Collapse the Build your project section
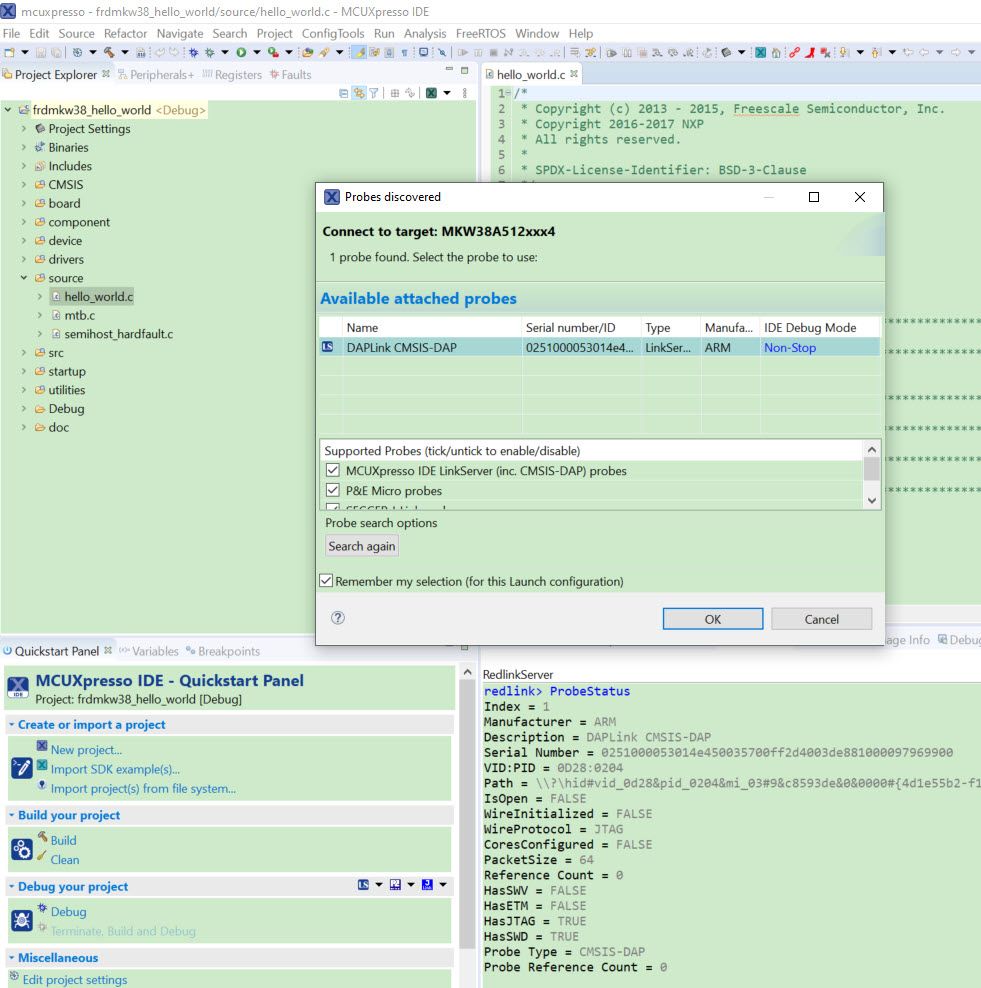Viewport: 981px width, 988px height. coord(11,815)
